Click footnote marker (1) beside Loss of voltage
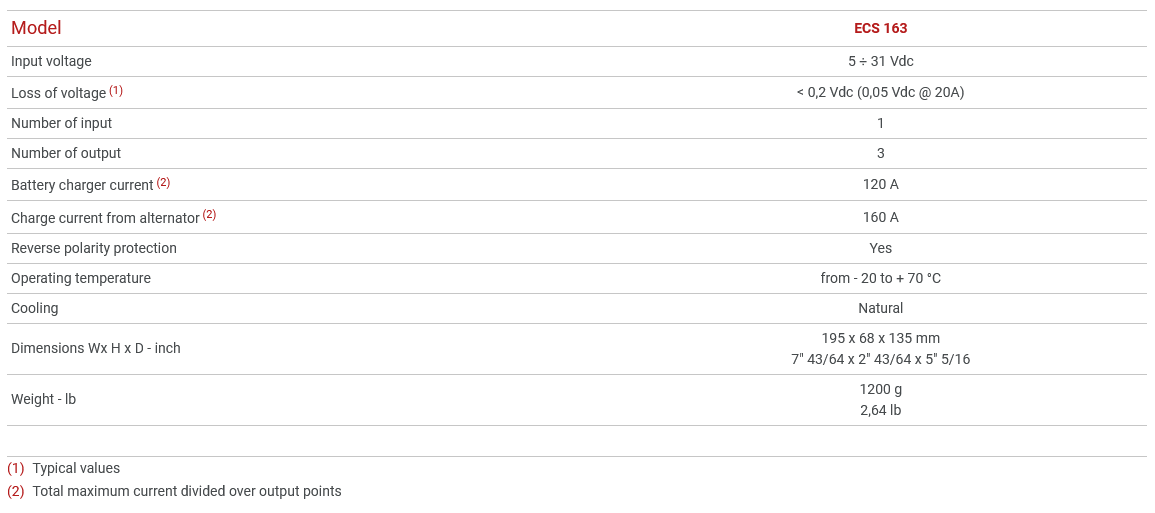1155x513 pixels. point(116,90)
